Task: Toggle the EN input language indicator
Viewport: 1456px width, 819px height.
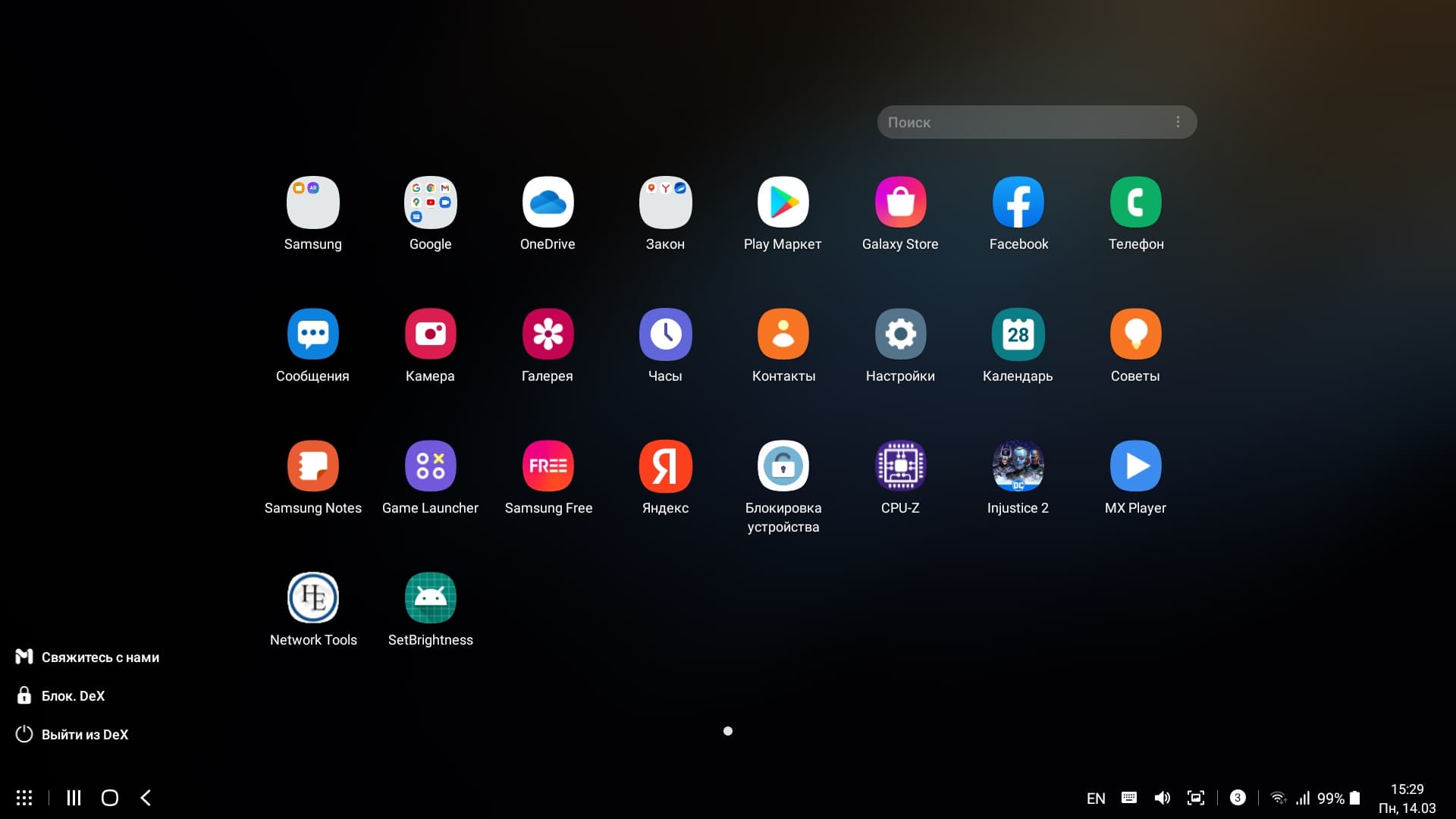Action: (x=1095, y=798)
